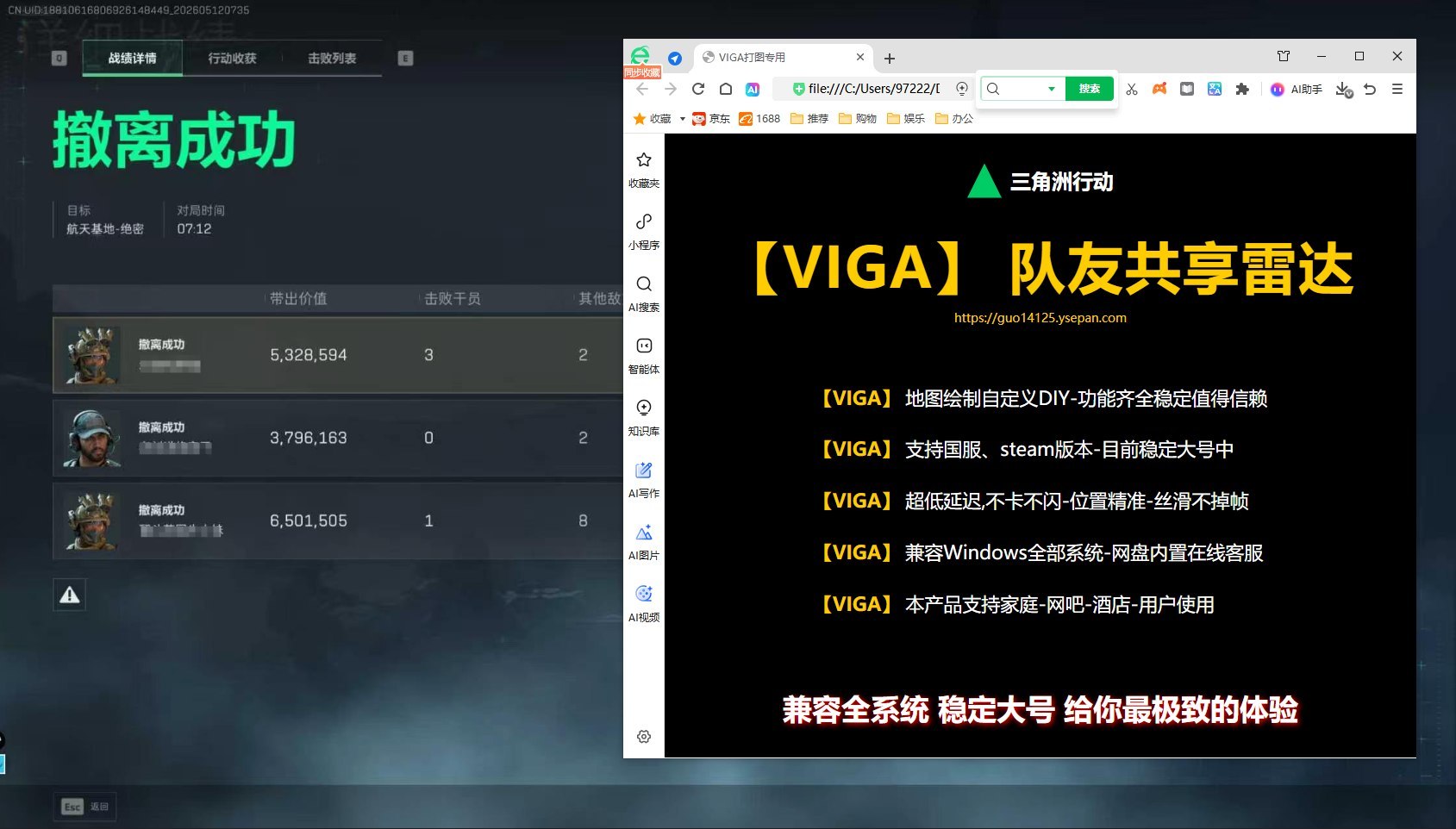Reload the VIGA page
Screen dimensions: 1456x829
pyautogui.click(x=698, y=89)
